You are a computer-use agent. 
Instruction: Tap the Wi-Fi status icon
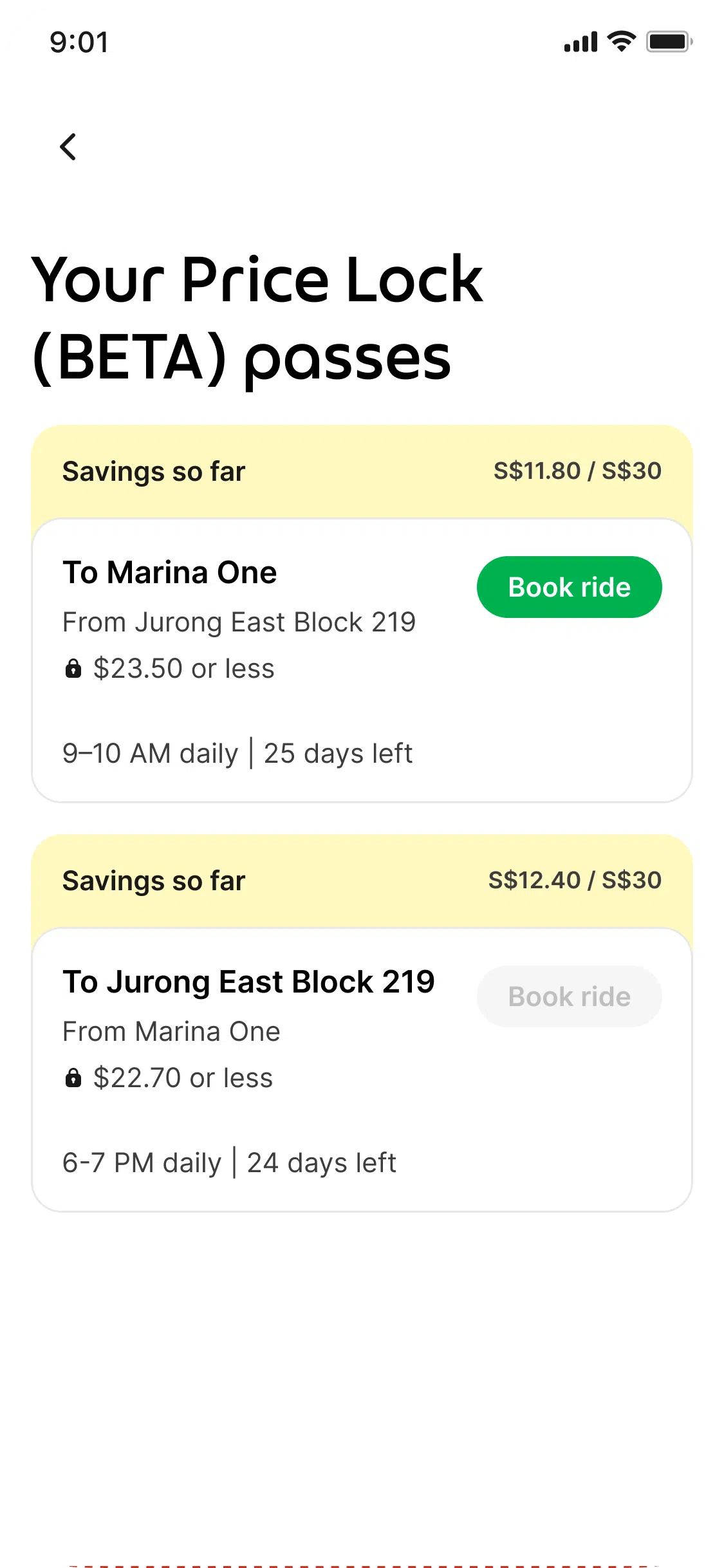[x=621, y=42]
